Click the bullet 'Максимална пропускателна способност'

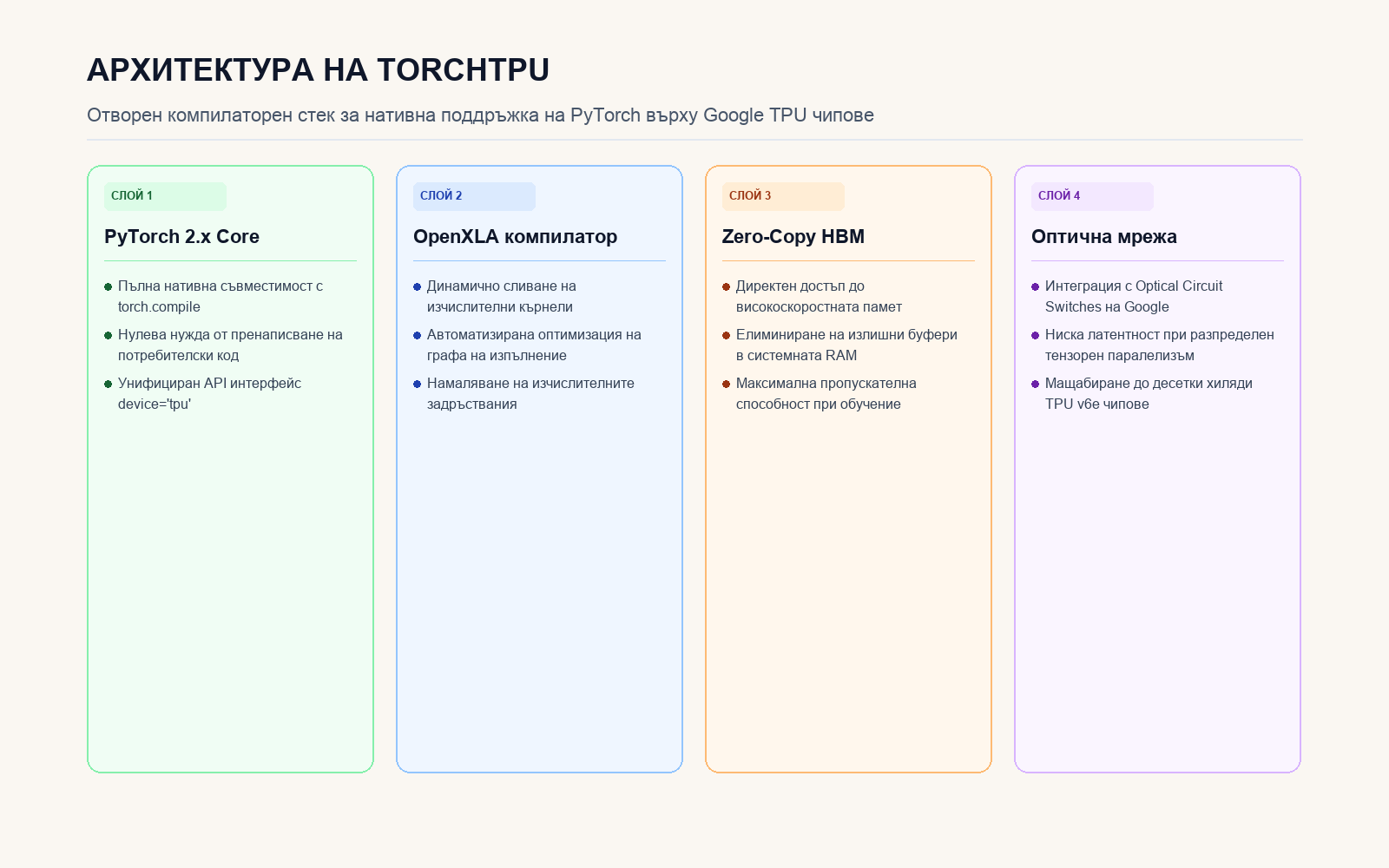[820, 393]
